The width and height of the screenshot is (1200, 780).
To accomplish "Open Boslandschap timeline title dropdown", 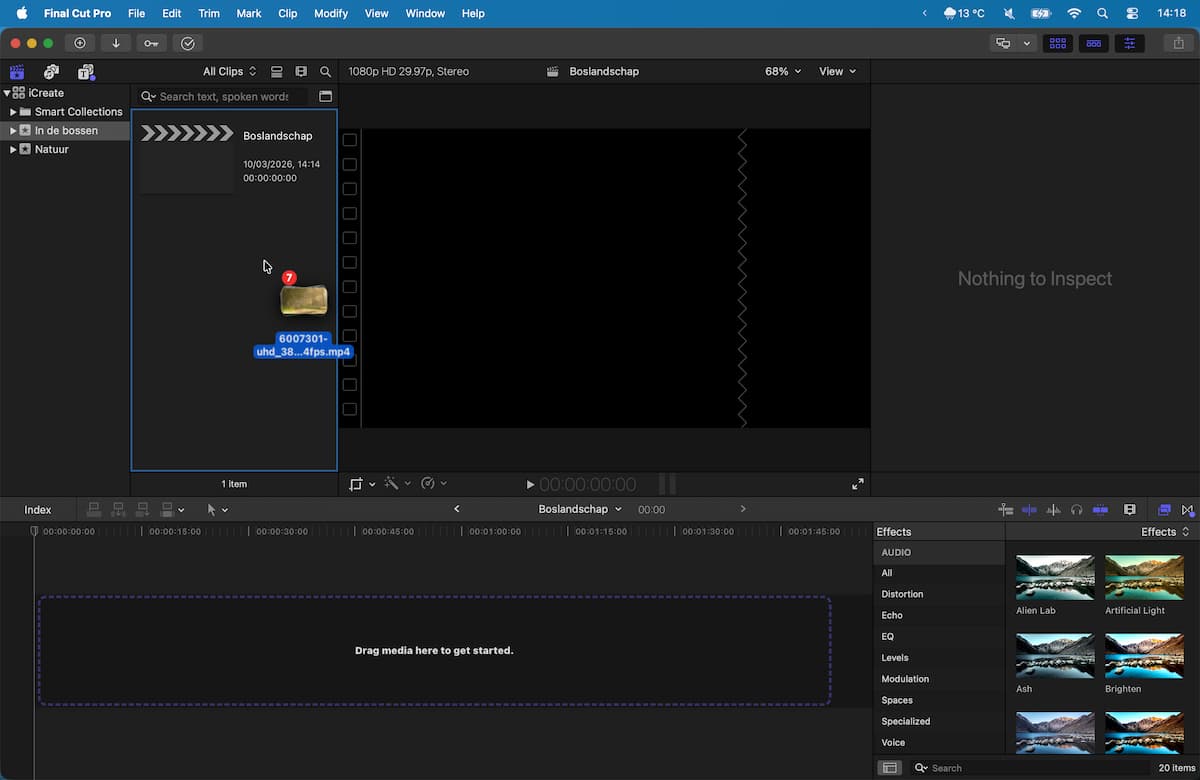I will [580, 510].
